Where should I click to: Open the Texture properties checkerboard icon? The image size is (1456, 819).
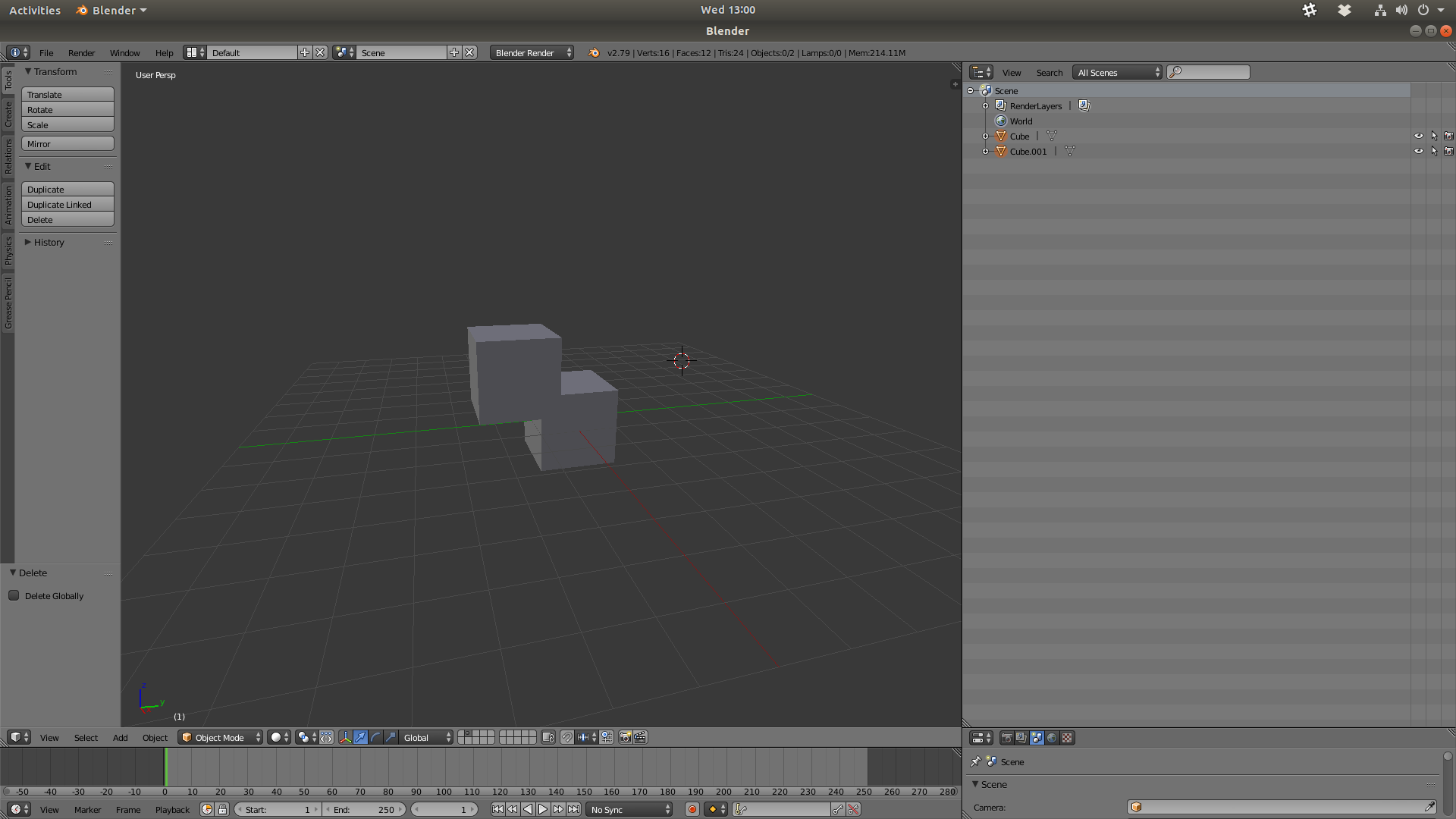pyautogui.click(x=1067, y=738)
